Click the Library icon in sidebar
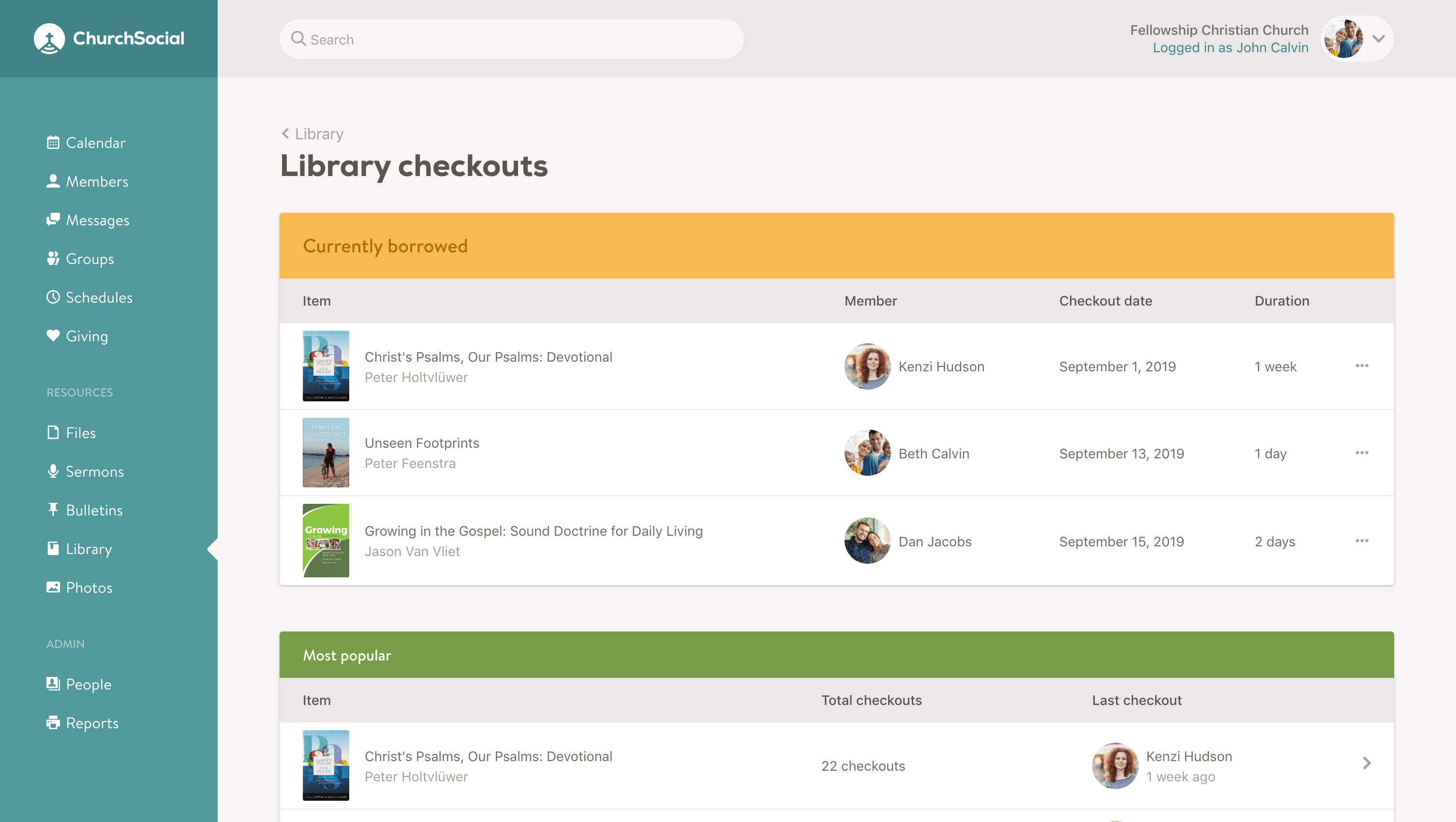The height and width of the screenshot is (822, 1456). pyautogui.click(x=52, y=548)
